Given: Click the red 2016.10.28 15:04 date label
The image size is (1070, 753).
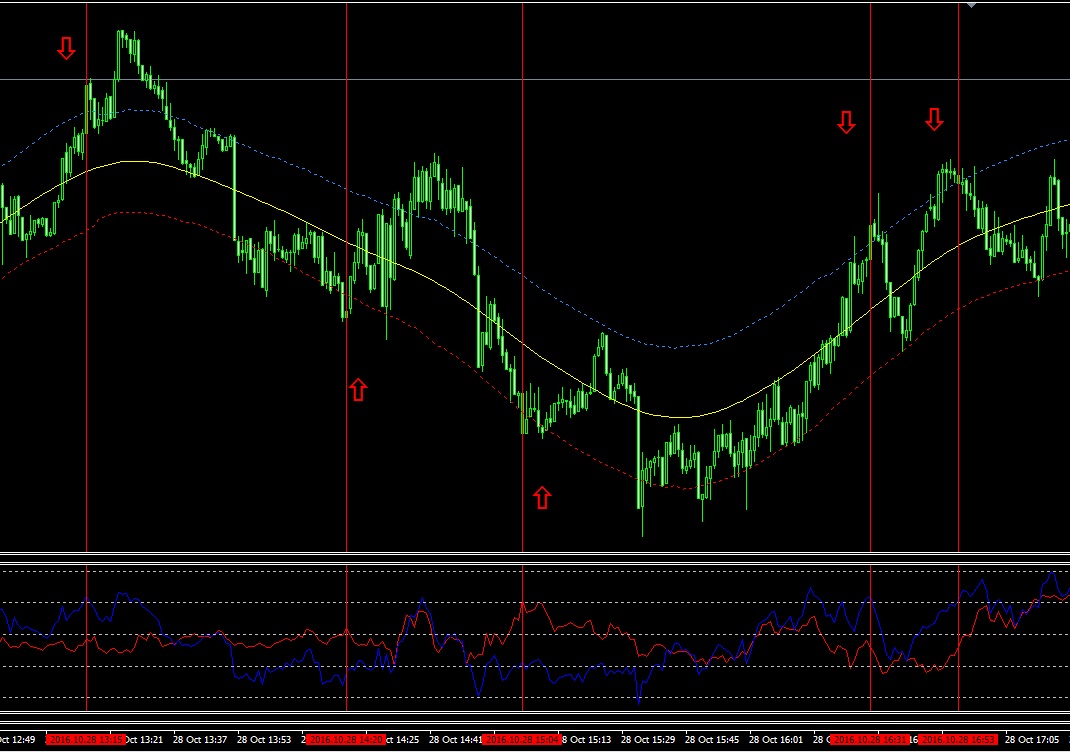Looking at the screenshot, I should (521, 739).
